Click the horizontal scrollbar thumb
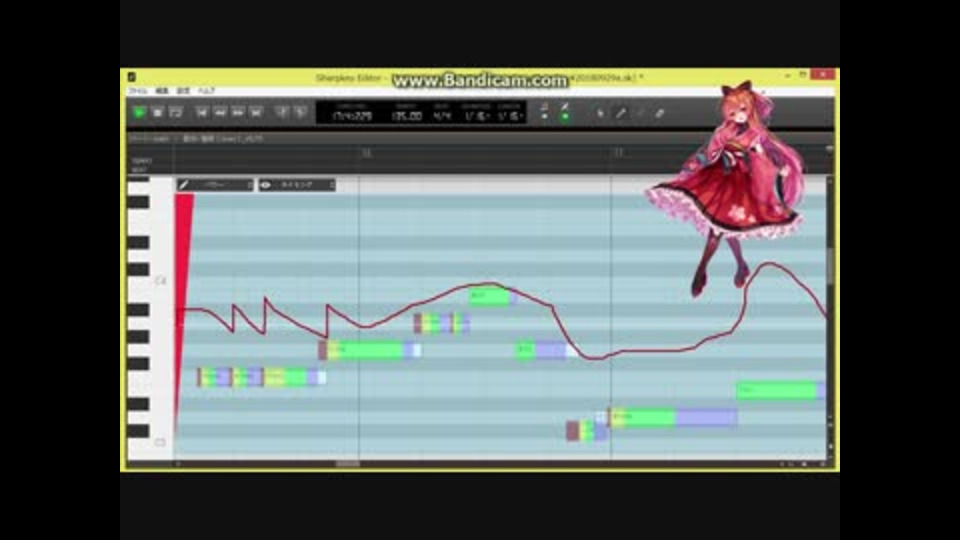The height and width of the screenshot is (540, 960). [x=348, y=464]
